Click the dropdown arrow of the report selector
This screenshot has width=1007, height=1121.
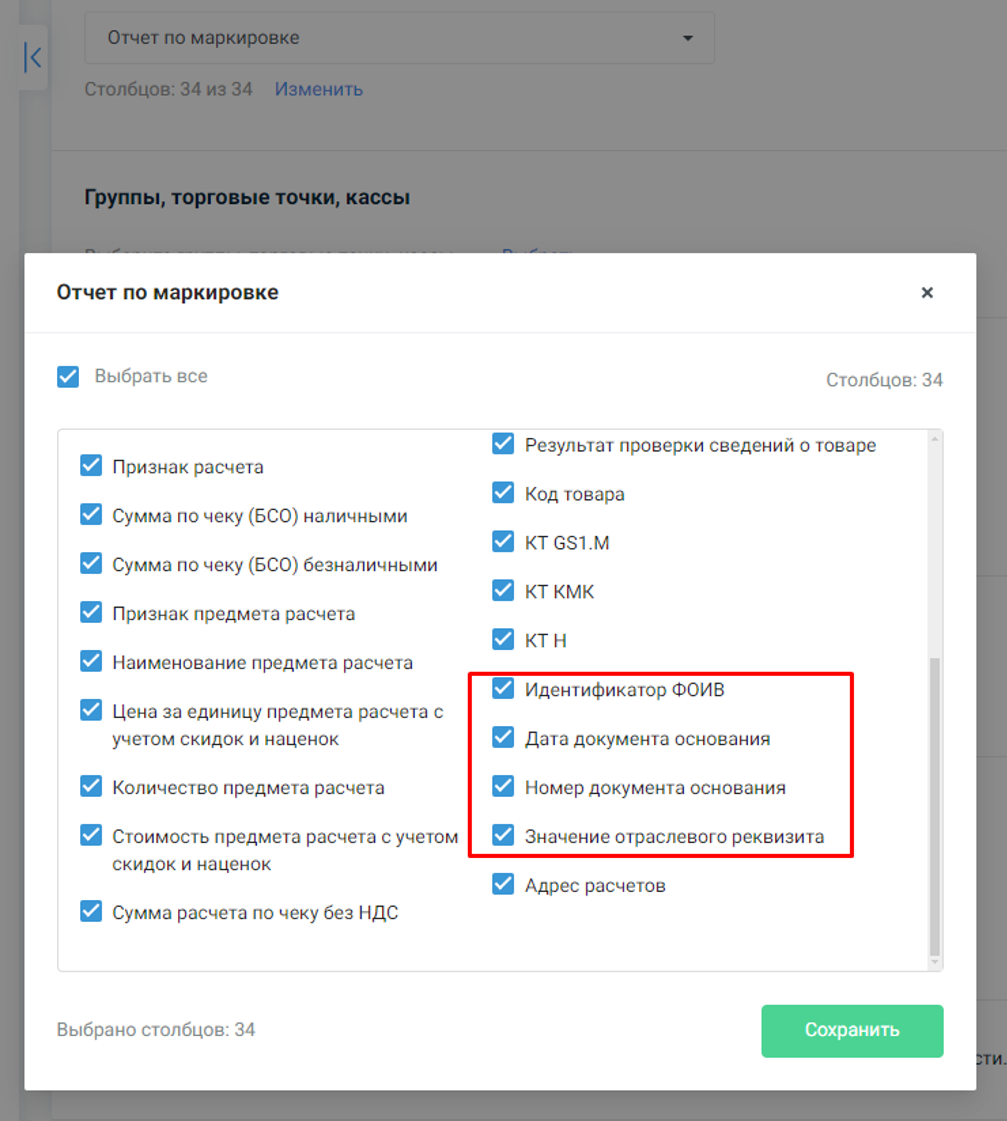click(x=688, y=38)
